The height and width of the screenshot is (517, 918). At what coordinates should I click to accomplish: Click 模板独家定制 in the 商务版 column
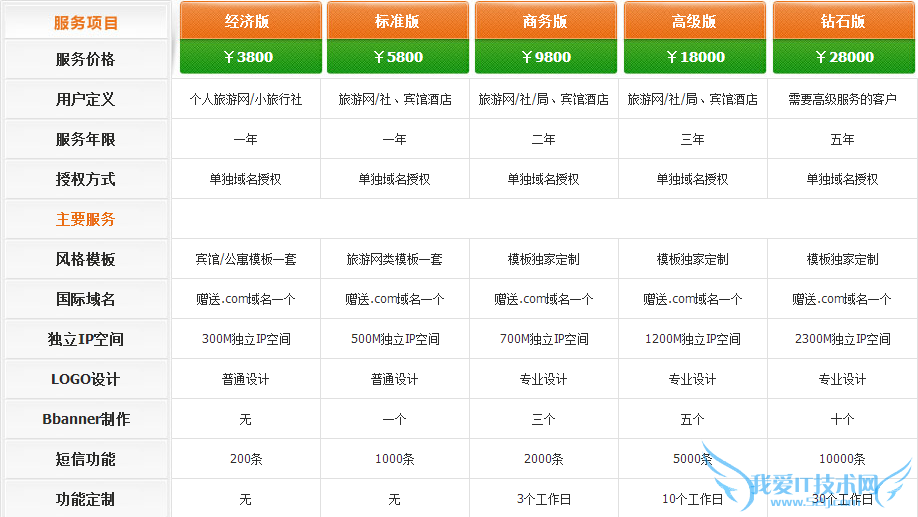[x=544, y=259]
